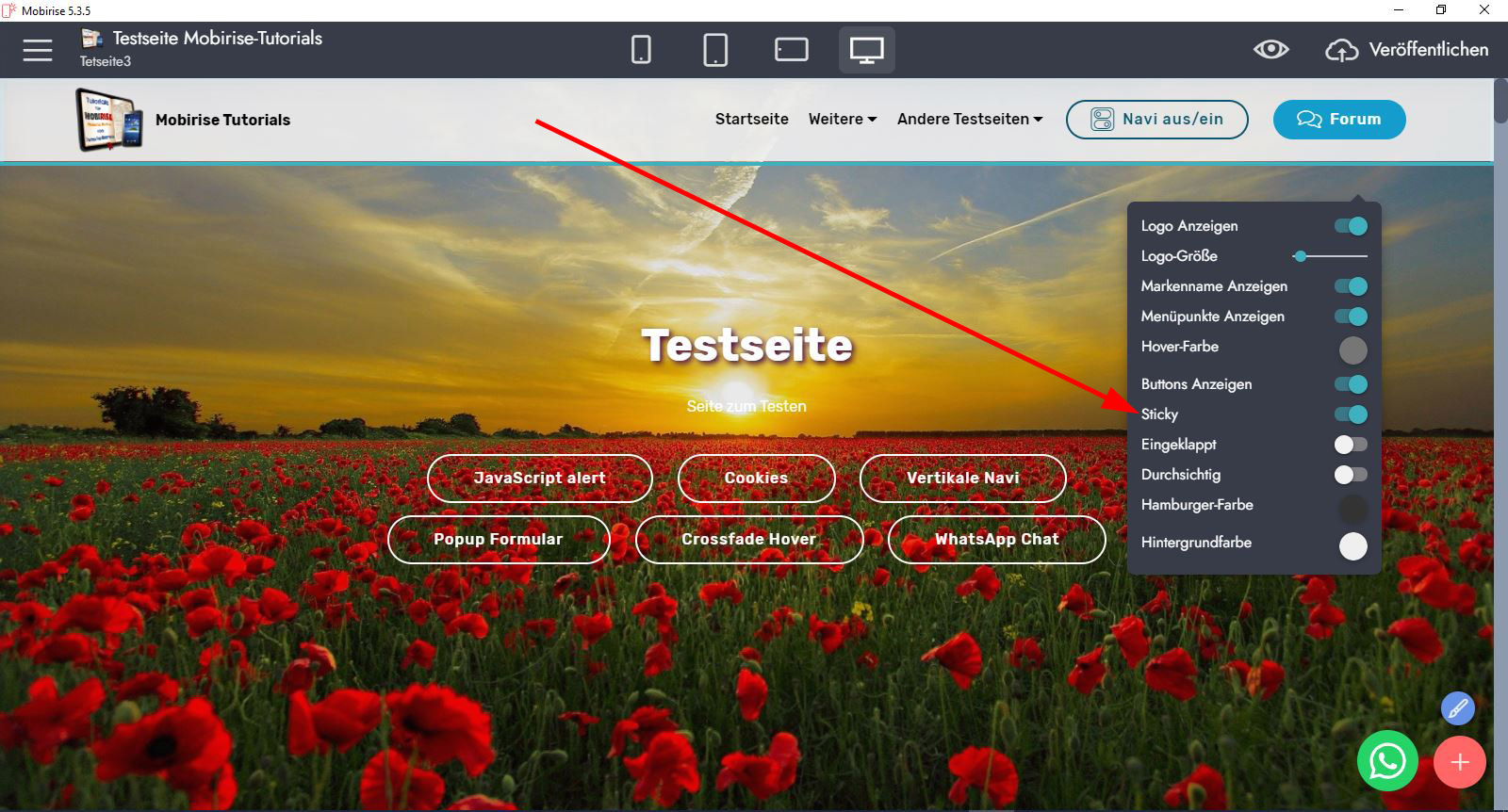Expand the Andere Testseiten dropdown

click(969, 120)
